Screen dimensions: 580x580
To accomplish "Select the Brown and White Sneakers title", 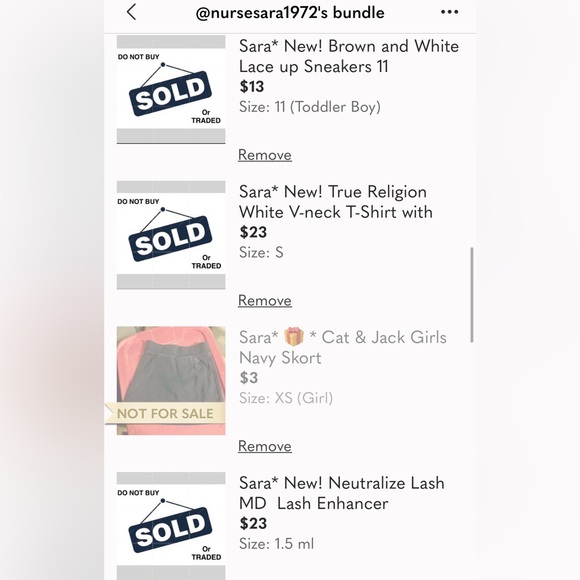I will point(349,57).
